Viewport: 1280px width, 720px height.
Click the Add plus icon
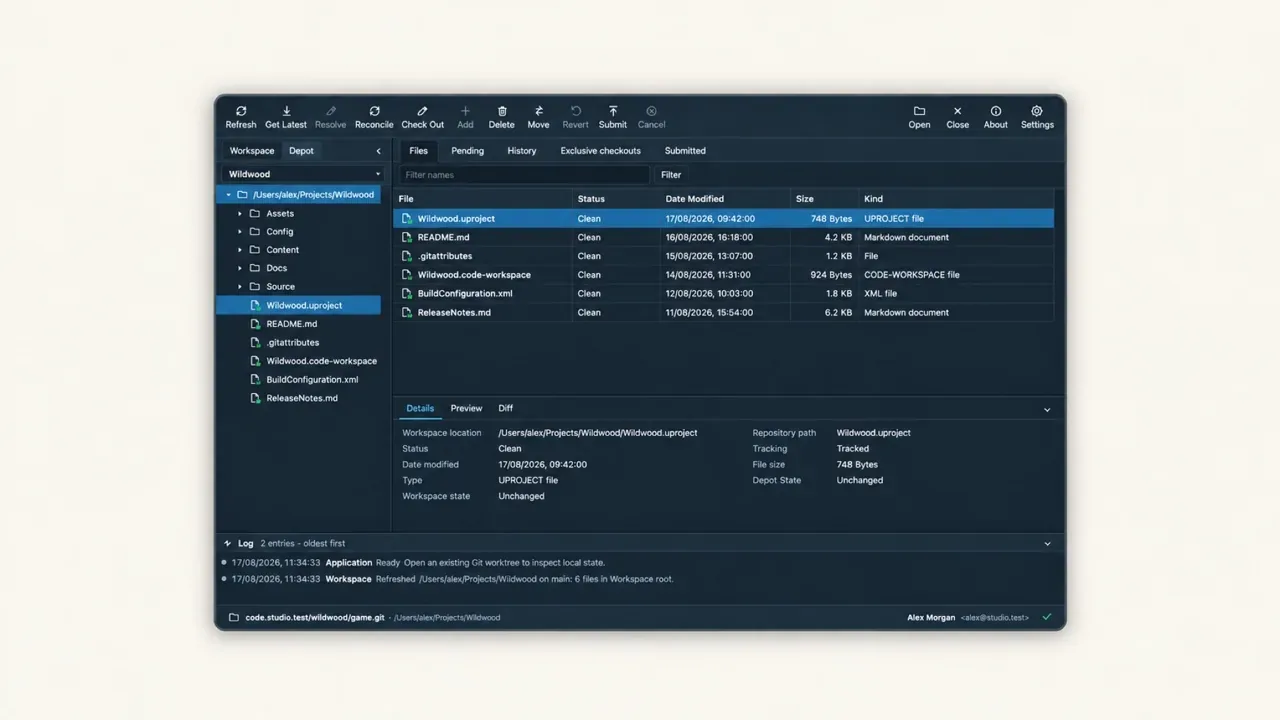[465, 111]
